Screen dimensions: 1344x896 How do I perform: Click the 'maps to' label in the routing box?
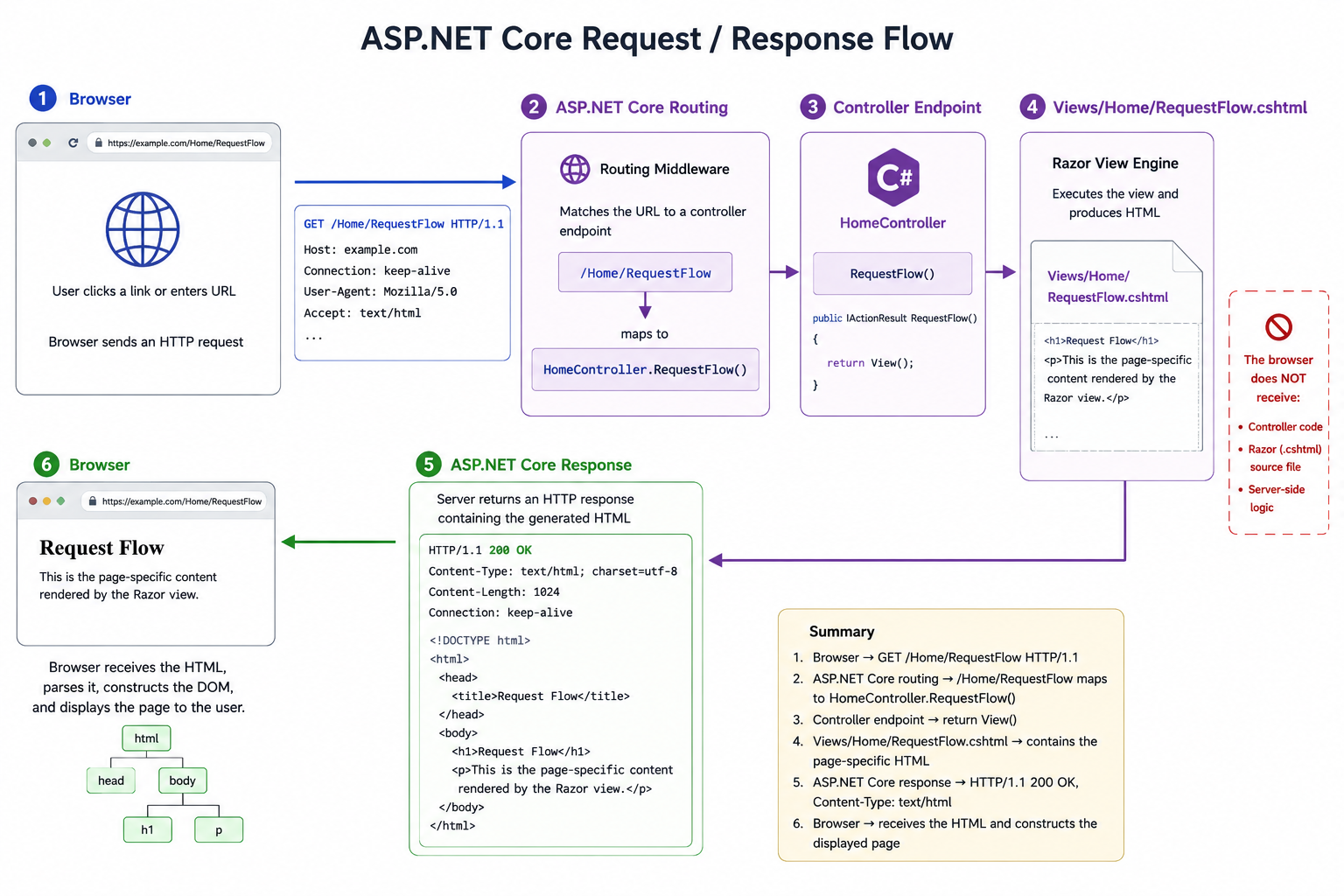point(645,334)
